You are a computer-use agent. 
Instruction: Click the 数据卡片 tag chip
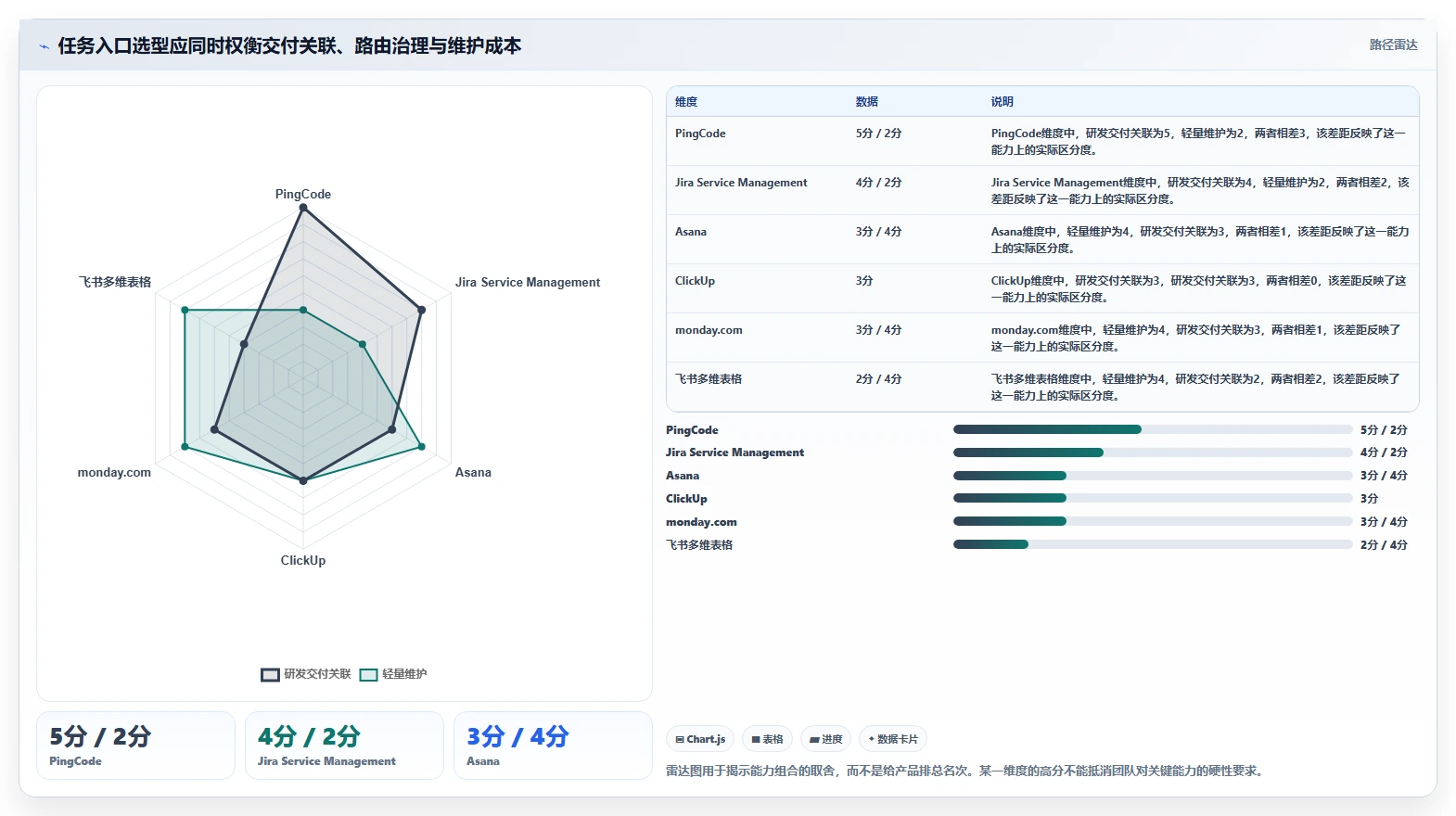coord(893,739)
